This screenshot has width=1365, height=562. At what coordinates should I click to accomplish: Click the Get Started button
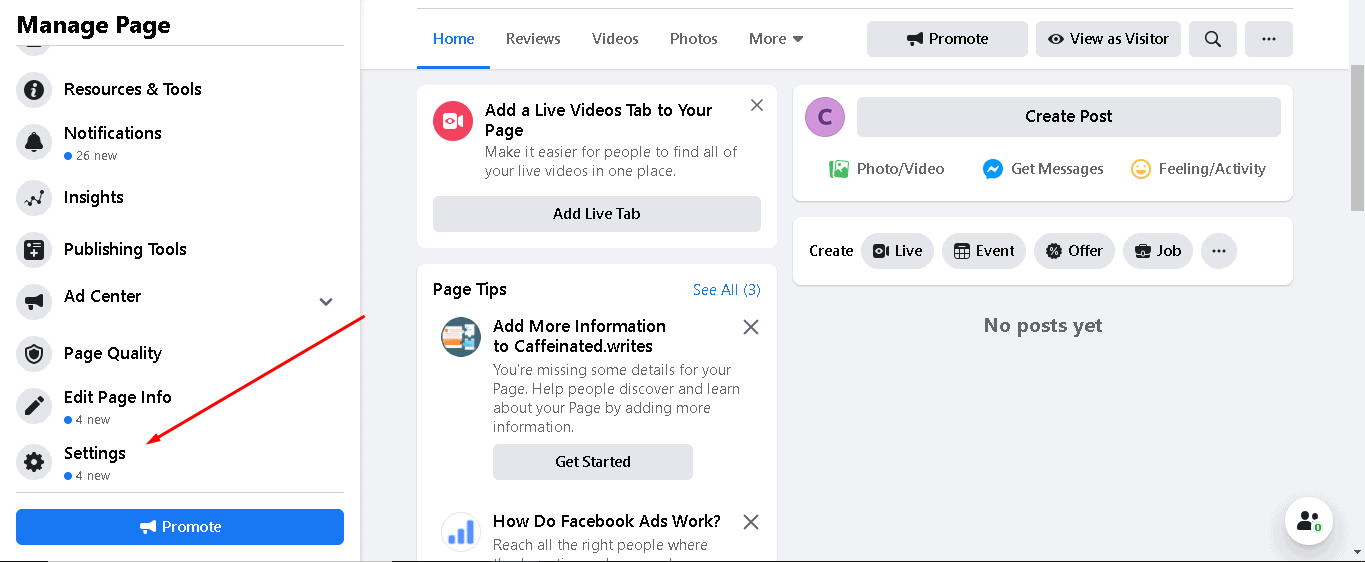tap(593, 462)
